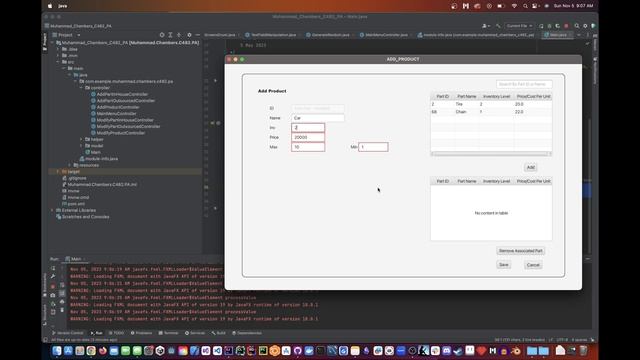This screenshot has width=640, height=360.
Task: Click the red stop icon in Run panel
Action: tap(53, 286)
